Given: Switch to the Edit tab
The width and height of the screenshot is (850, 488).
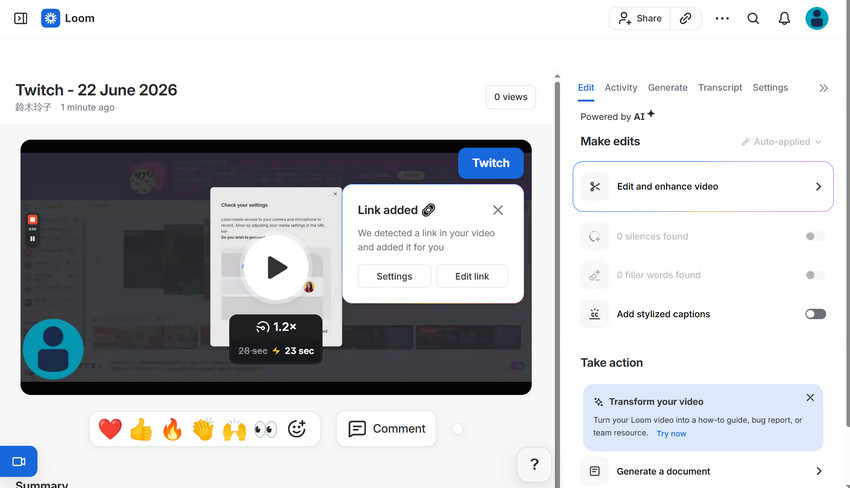Looking at the screenshot, I should [x=585, y=88].
